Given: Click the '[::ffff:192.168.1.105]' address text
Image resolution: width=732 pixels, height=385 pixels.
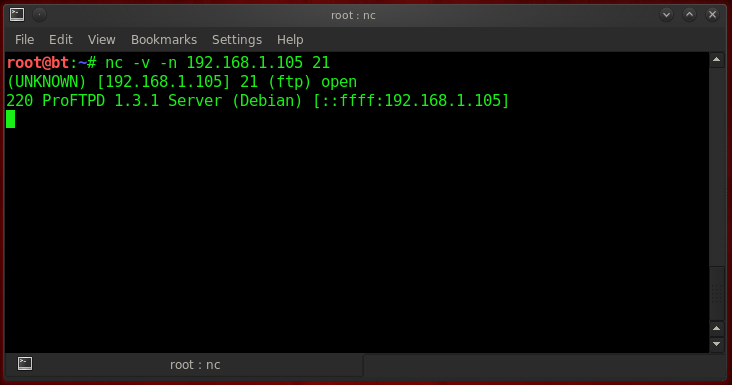Looking at the screenshot, I should click(411, 101).
